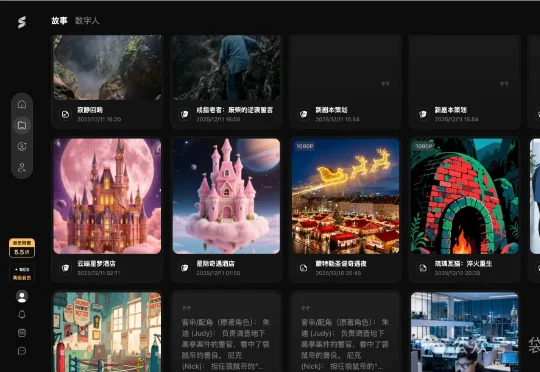This screenshot has height=372, width=540.
Task: Click the date 2025/12/10 20:45
Action: (338, 273)
